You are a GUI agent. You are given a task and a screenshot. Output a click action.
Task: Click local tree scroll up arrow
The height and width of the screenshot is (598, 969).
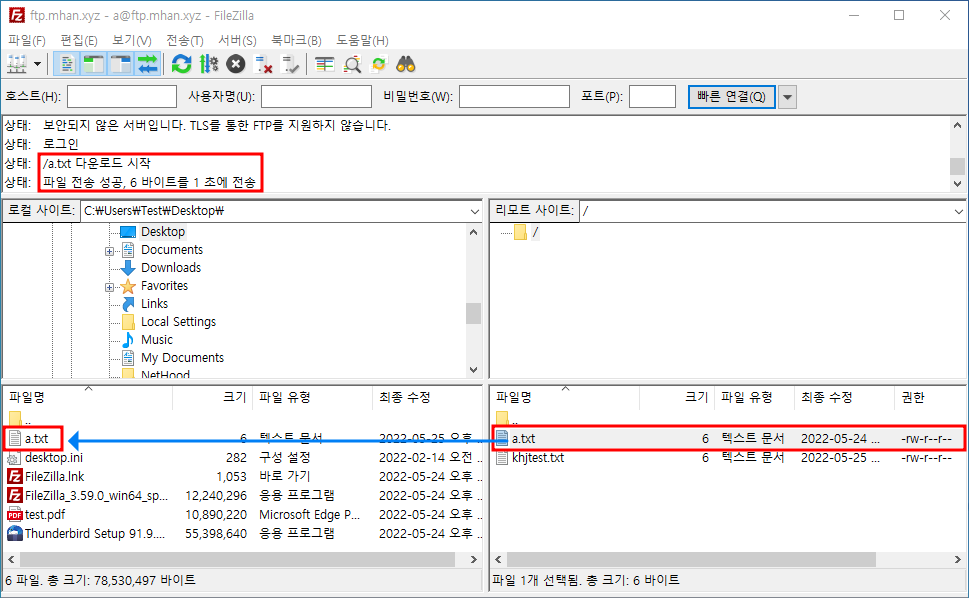[x=473, y=232]
